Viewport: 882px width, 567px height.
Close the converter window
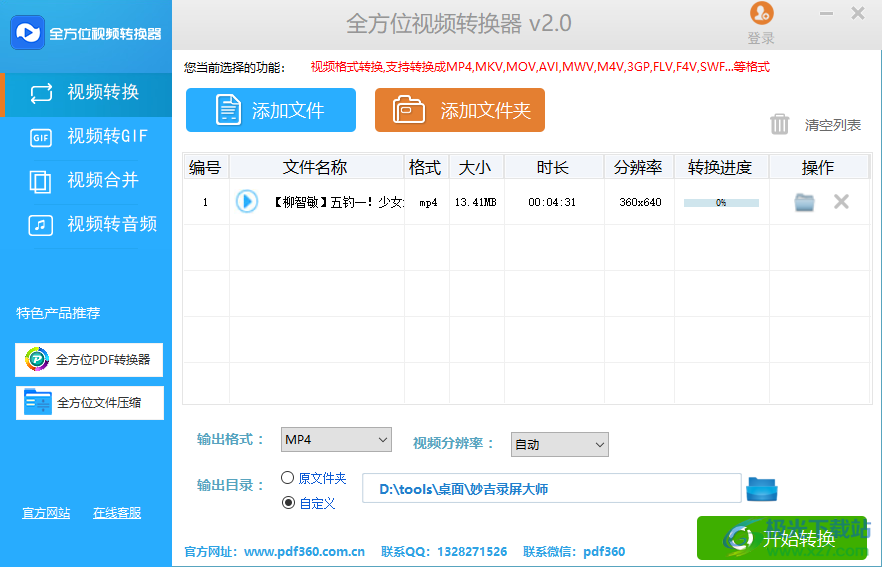[x=858, y=13]
